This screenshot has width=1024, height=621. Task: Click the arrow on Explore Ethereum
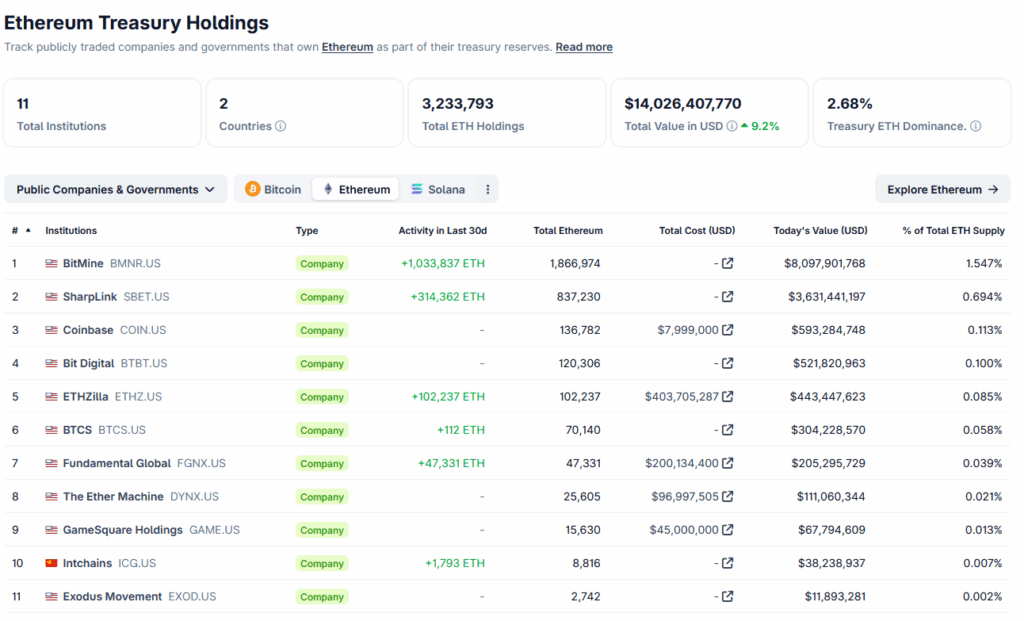993,189
